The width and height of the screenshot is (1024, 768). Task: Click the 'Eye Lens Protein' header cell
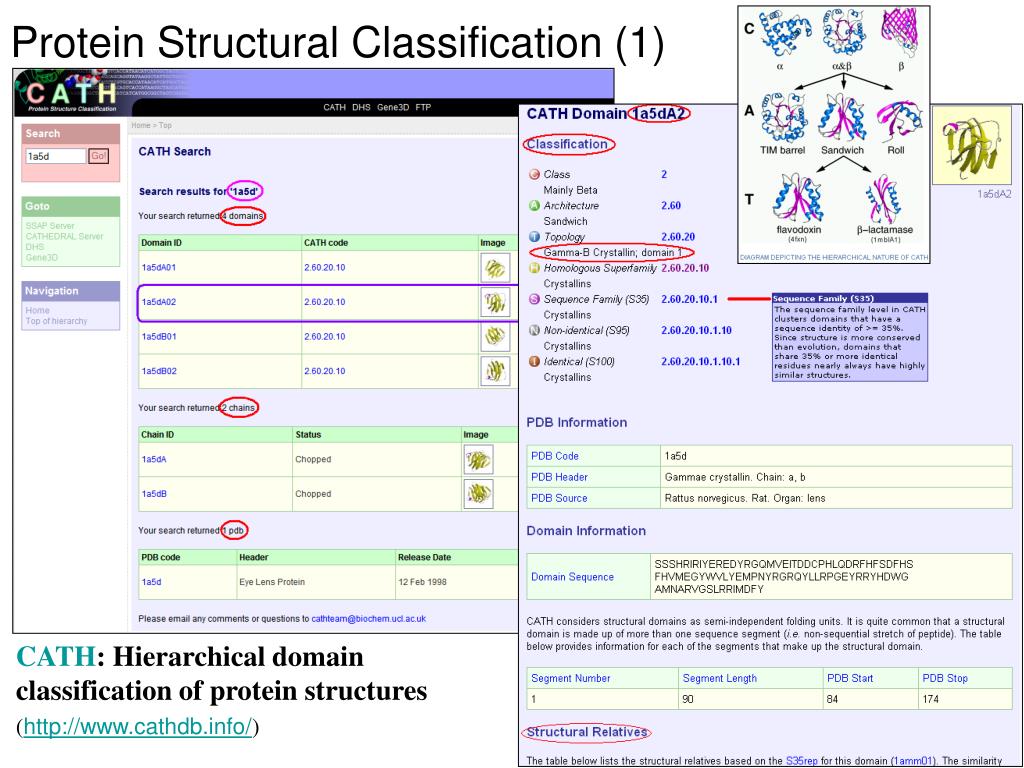[x=315, y=582]
